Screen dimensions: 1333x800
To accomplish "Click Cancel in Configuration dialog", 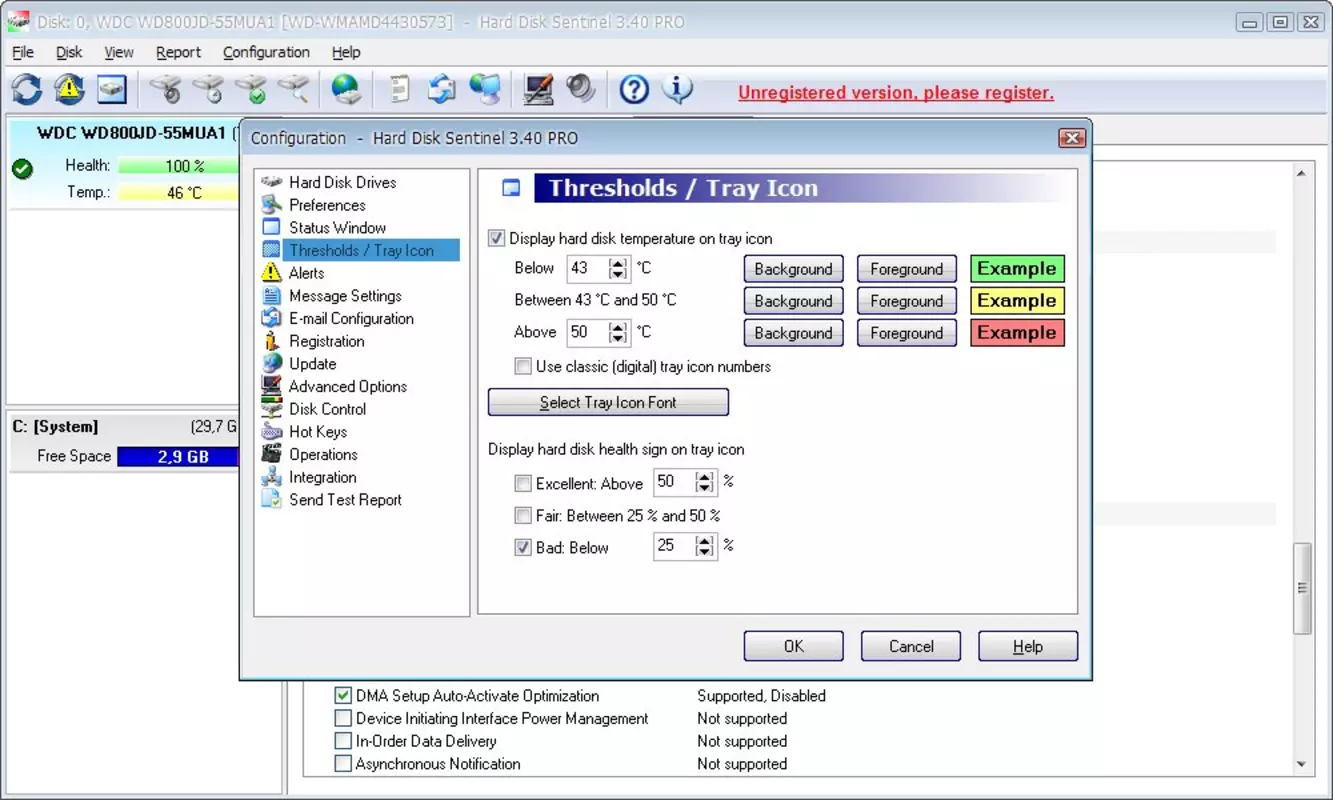I will click(x=911, y=646).
